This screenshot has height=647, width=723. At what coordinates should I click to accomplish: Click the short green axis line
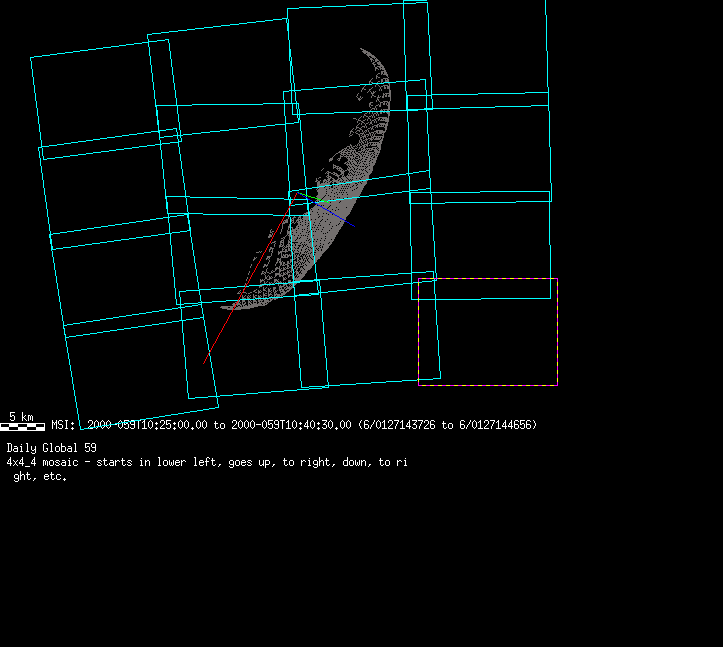pyautogui.click(x=302, y=198)
